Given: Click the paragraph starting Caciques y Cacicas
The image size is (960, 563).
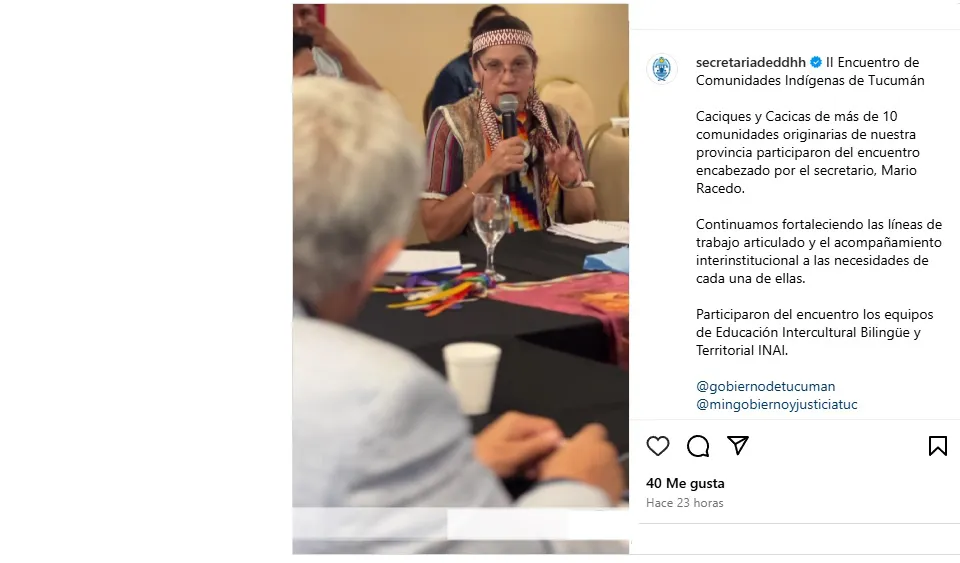Looking at the screenshot, I should tap(808, 152).
